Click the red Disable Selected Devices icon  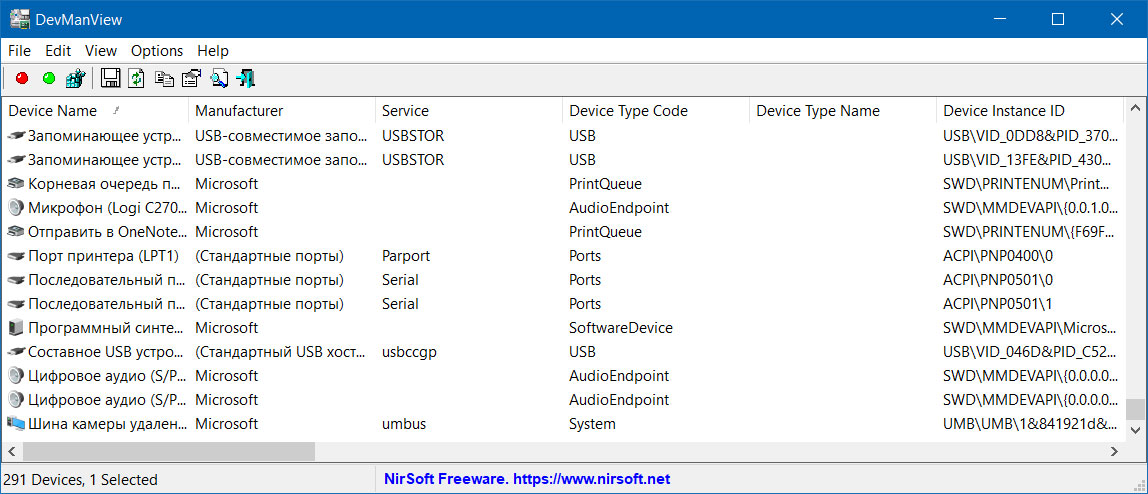[x=22, y=78]
